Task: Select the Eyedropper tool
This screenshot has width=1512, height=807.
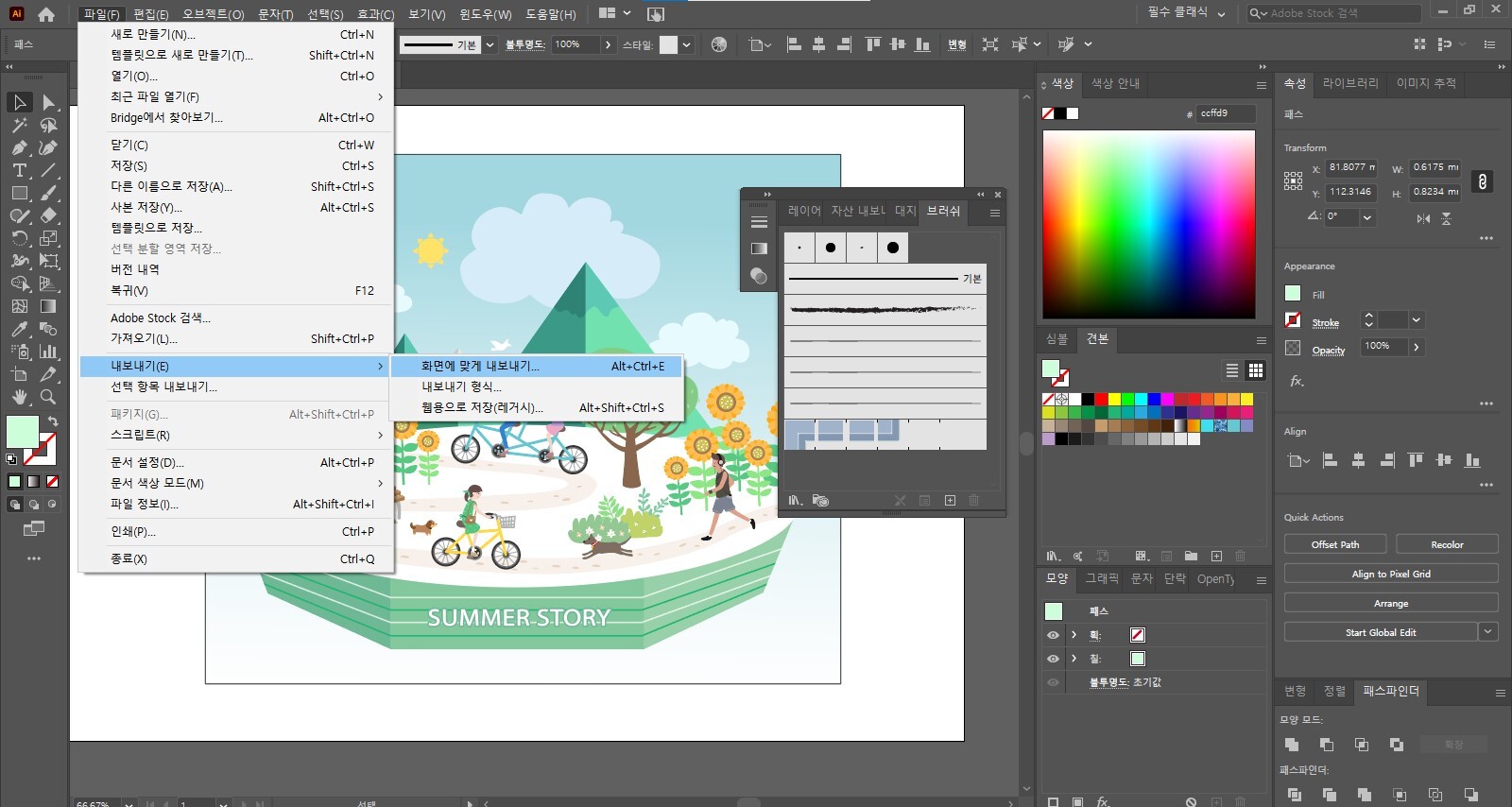Action: point(19,329)
